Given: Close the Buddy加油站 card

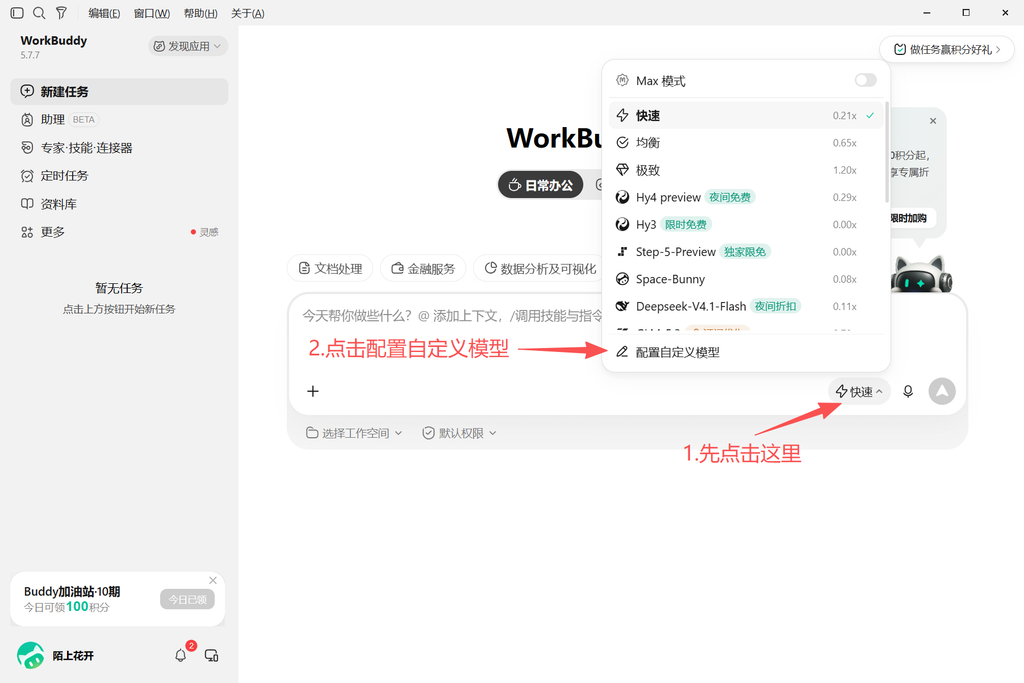Looking at the screenshot, I should (213, 580).
